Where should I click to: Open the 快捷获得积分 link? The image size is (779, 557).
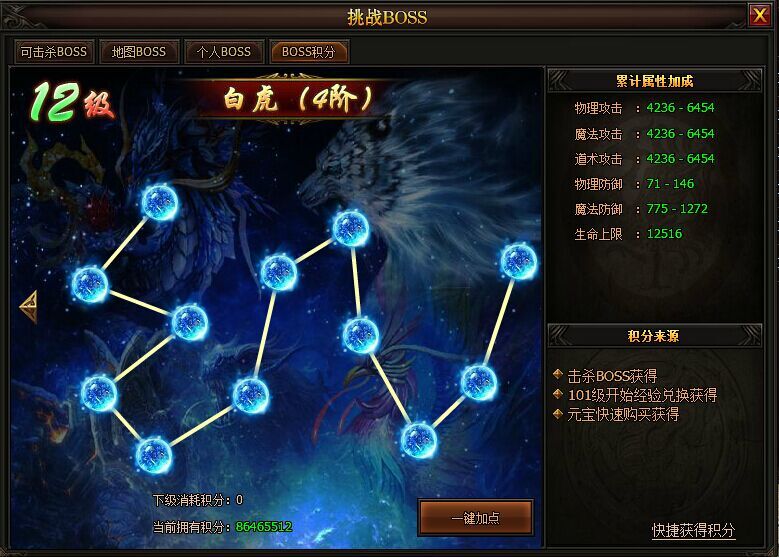pos(693,531)
